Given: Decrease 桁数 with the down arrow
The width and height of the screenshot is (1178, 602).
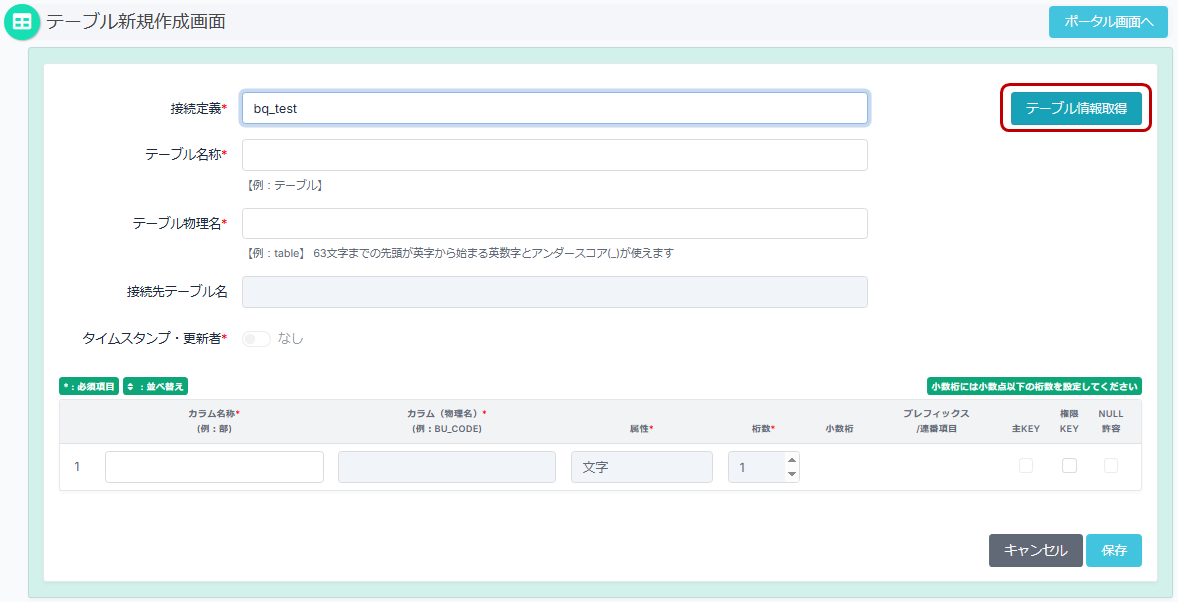Looking at the screenshot, I should (792, 474).
